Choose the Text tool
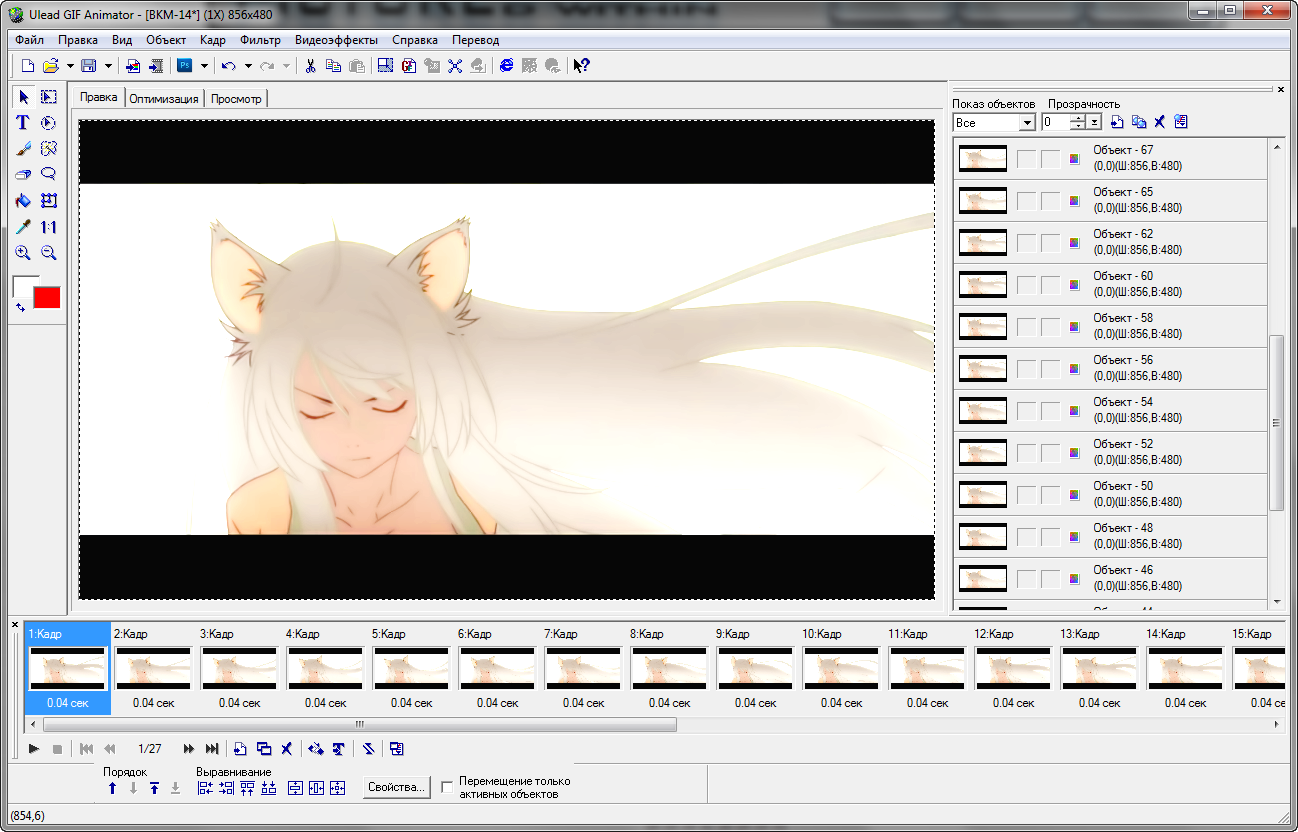Screen dimensions: 1298x832 tap(24, 122)
